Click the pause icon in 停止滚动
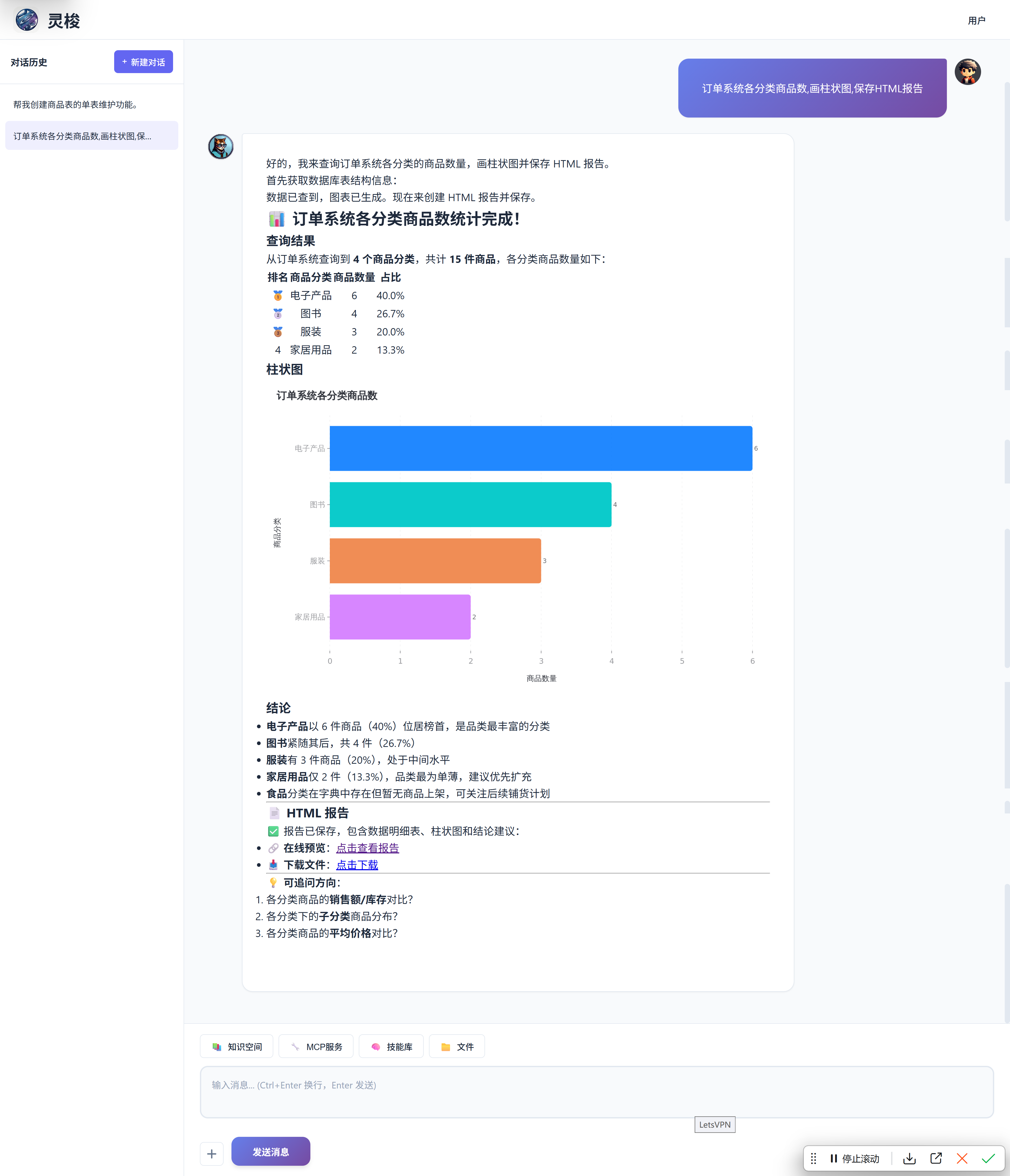 pyautogui.click(x=834, y=1158)
